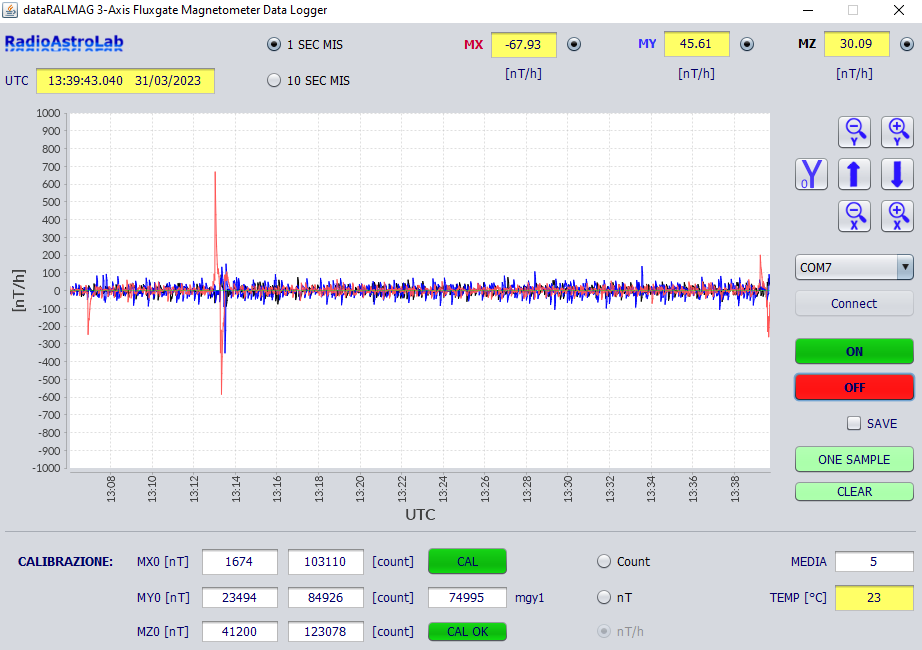This screenshot has height=650, width=922.
Task: Zoom out the Y axis
Action: pos(854,132)
